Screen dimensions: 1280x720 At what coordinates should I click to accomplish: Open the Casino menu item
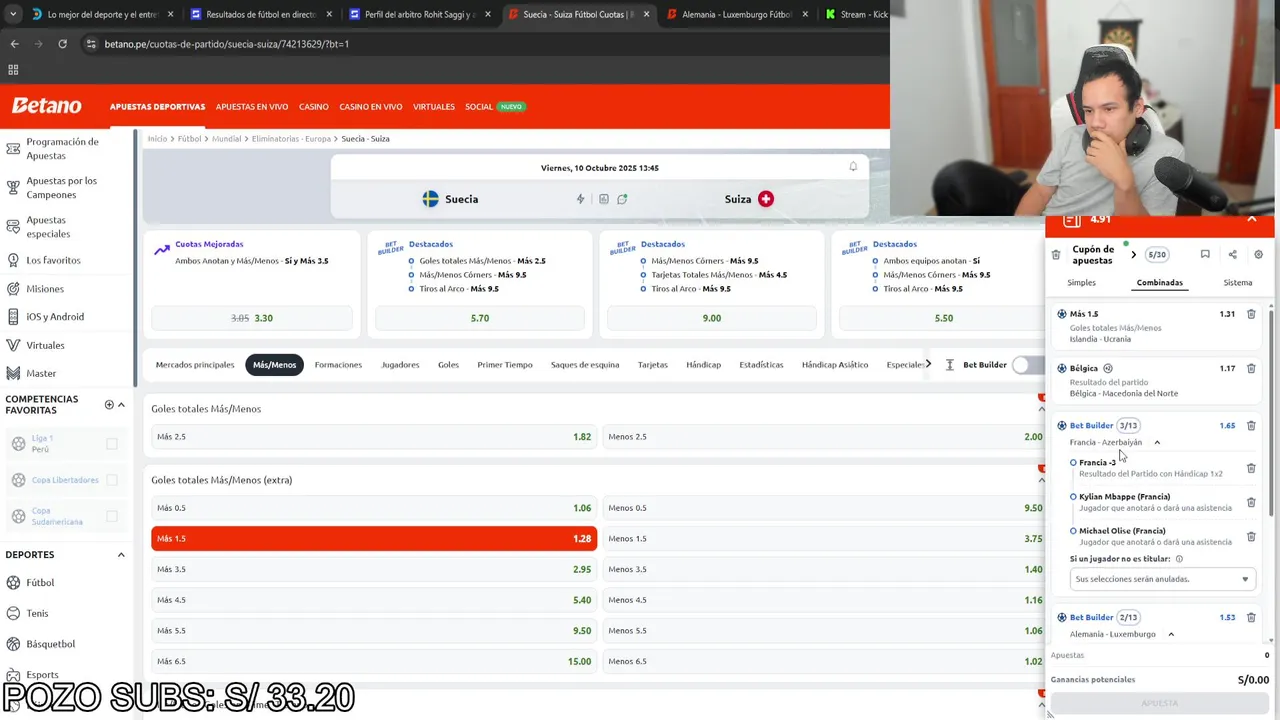(314, 107)
